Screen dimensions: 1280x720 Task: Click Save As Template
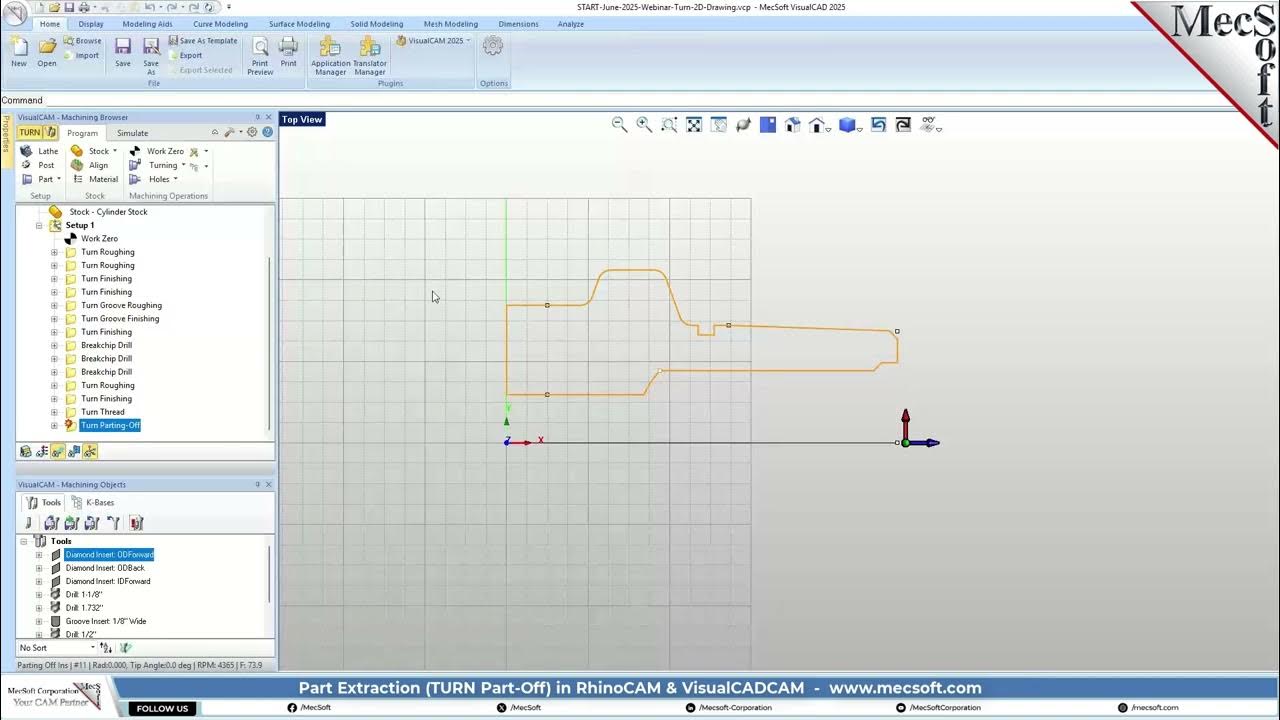202,41
